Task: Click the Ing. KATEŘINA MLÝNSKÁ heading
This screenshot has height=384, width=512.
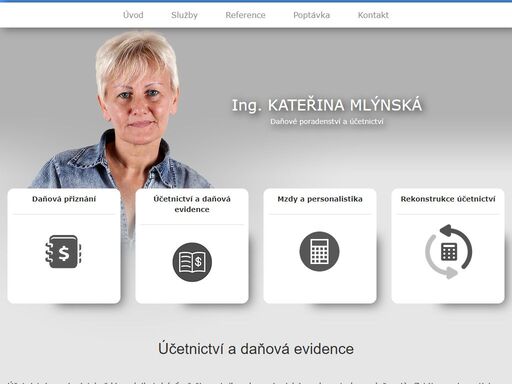Action: [327, 105]
